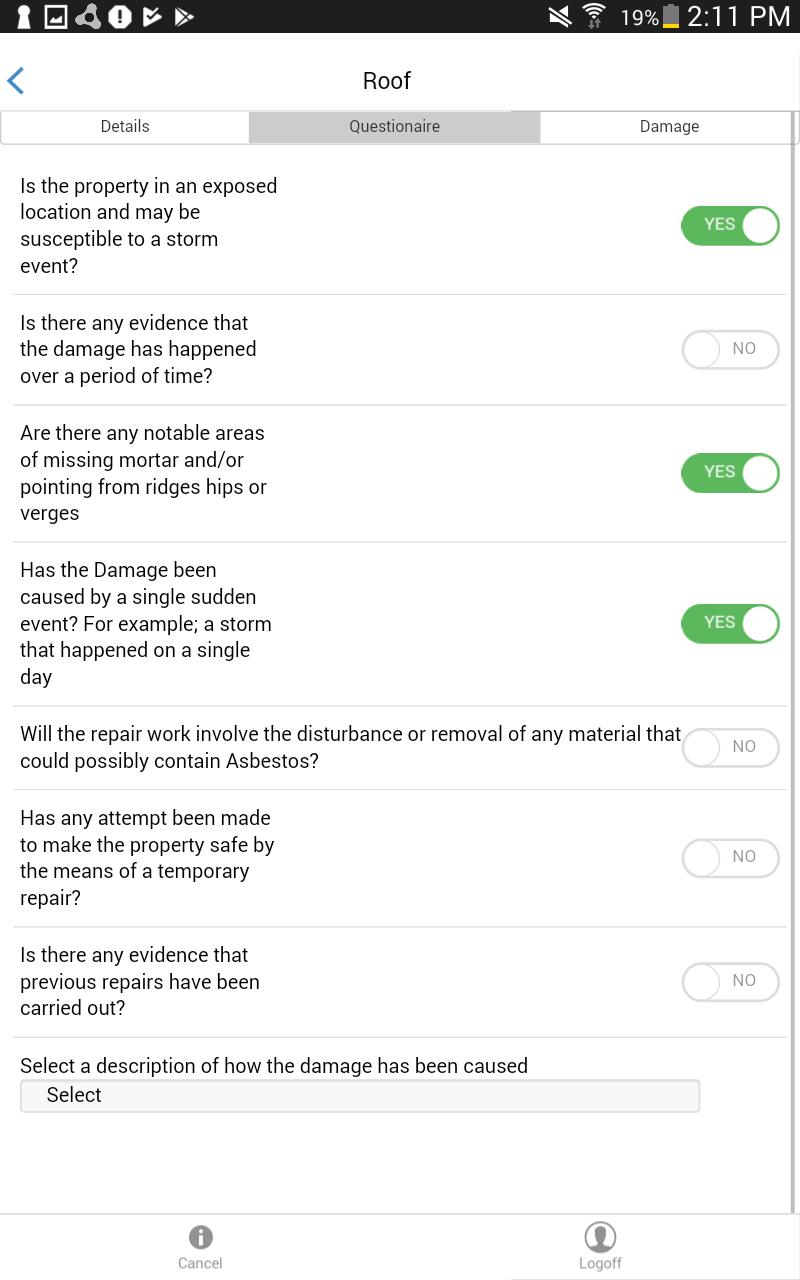The image size is (800, 1280).
Task: Tap the screenshot image icon in status bar
Action: tap(55, 16)
